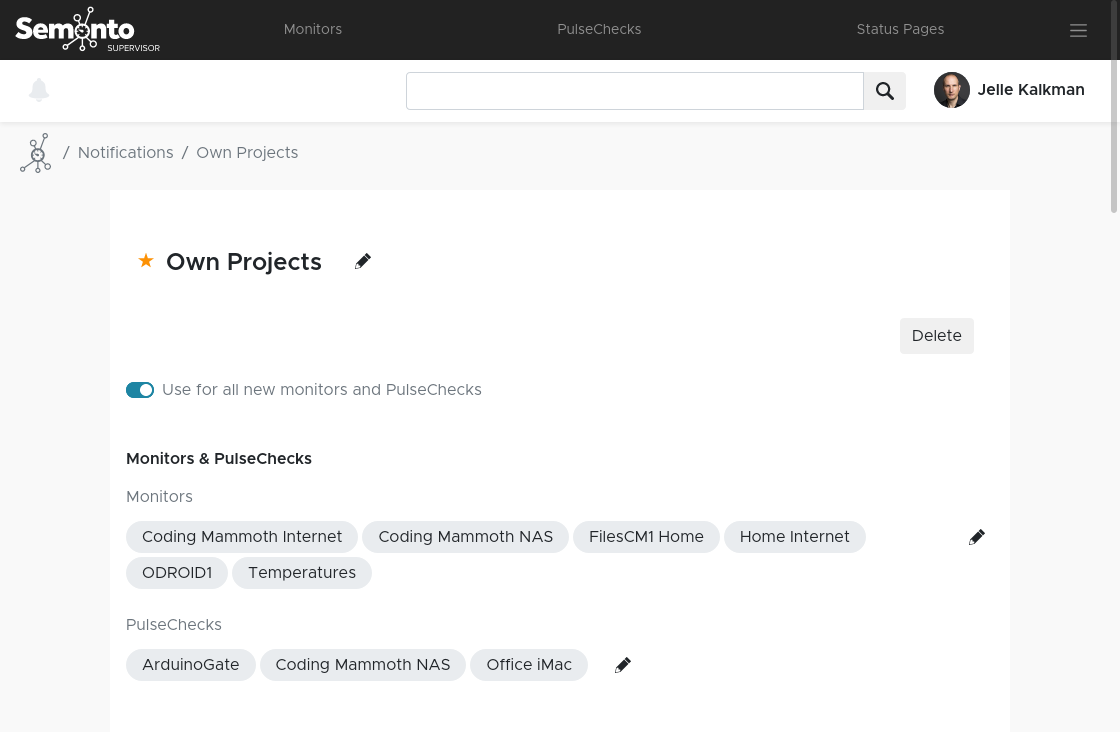Image resolution: width=1120 pixels, height=732 pixels.
Task: Open the Monitors menu item
Action: [x=313, y=30]
